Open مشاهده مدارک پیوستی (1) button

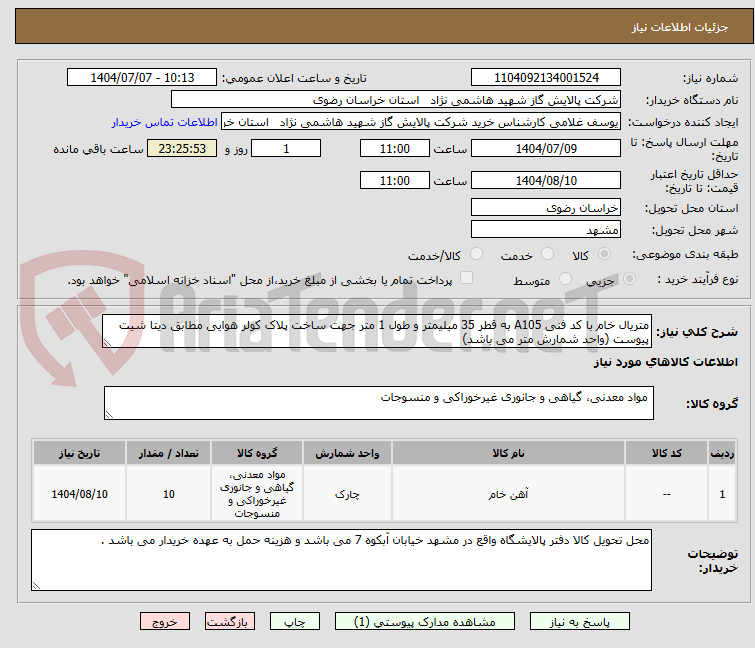[x=425, y=622]
